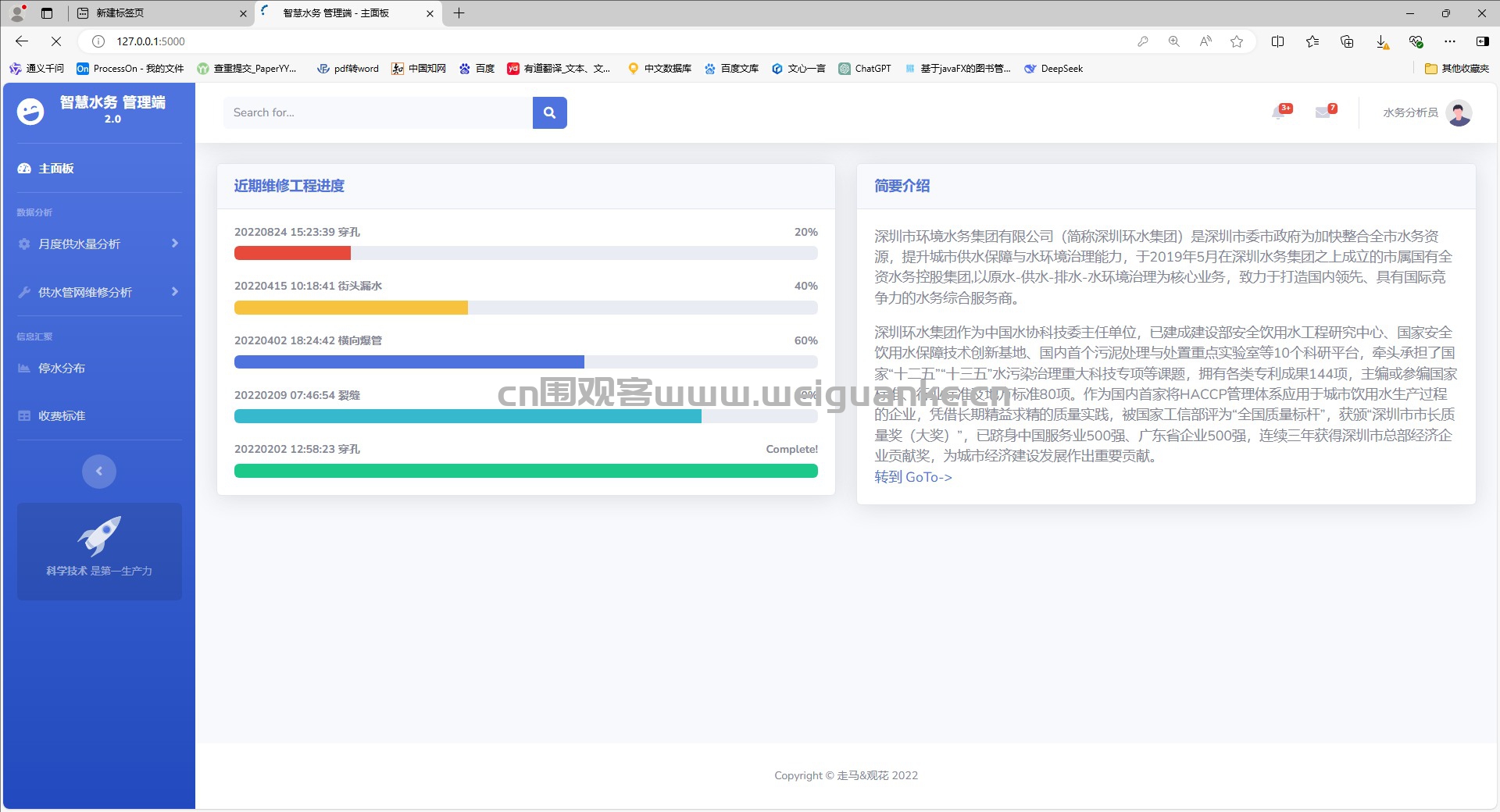Click the 简要介绍 card heading
1500x812 pixels.
point(902,186)
